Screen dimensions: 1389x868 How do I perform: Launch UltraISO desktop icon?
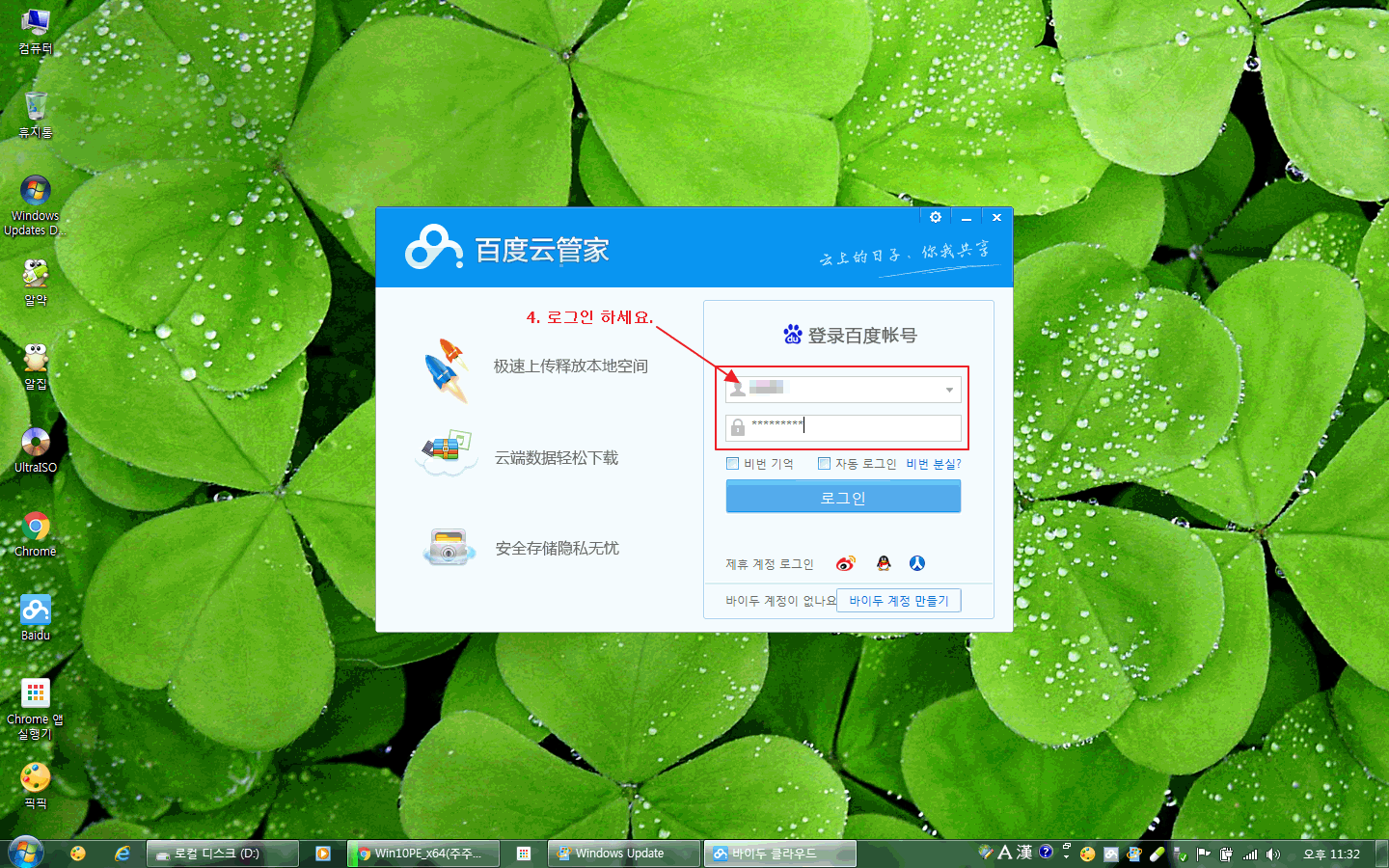[36, 450]
